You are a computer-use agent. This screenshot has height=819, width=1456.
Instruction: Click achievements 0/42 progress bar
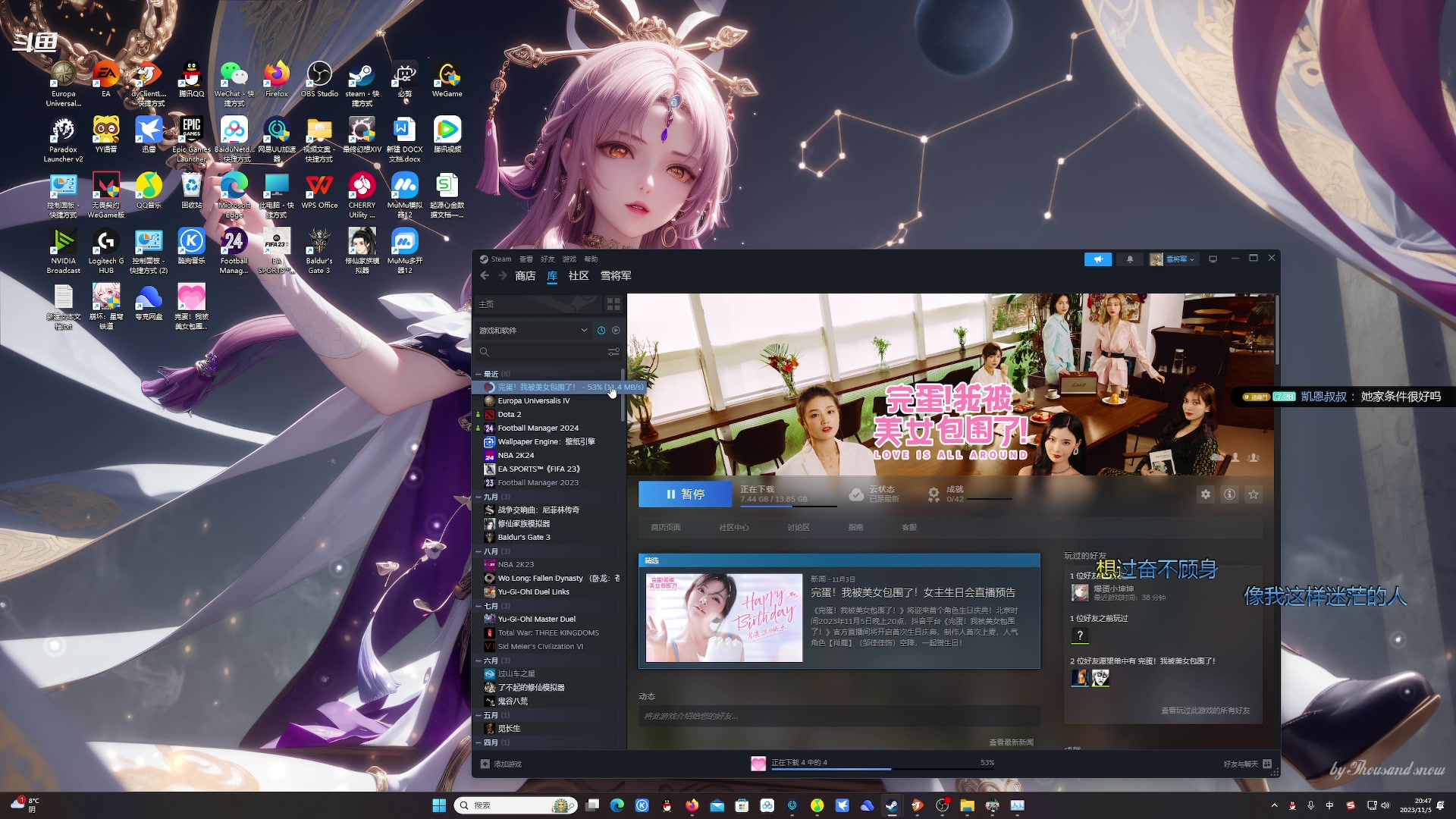[990, 499]
